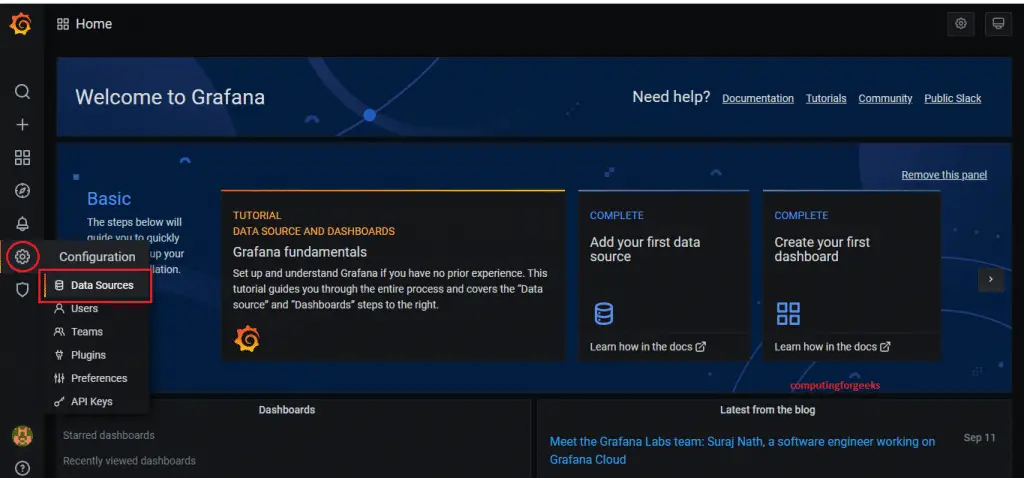
Task: Open the Alerting bell icon
Action: [22, 224]
